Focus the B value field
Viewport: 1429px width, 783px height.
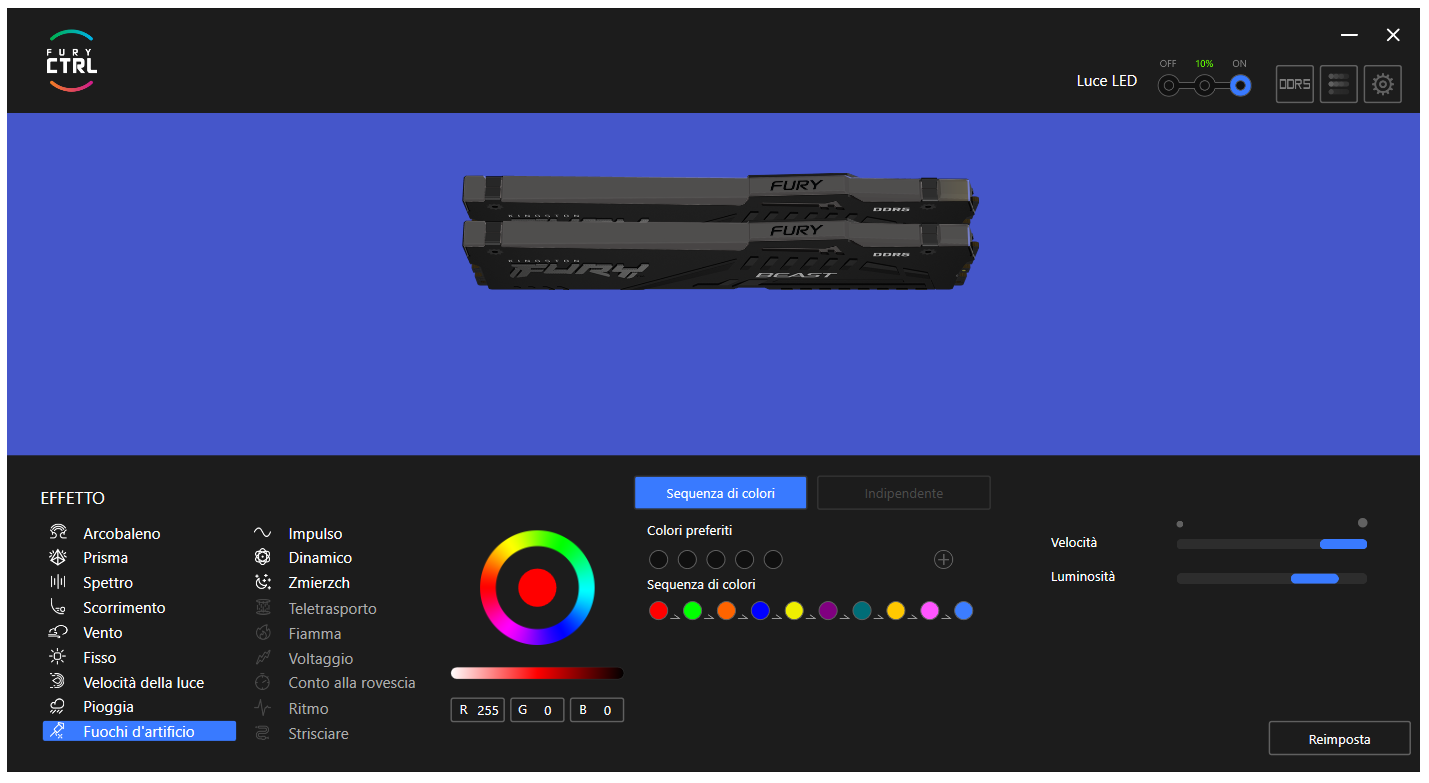597,710
